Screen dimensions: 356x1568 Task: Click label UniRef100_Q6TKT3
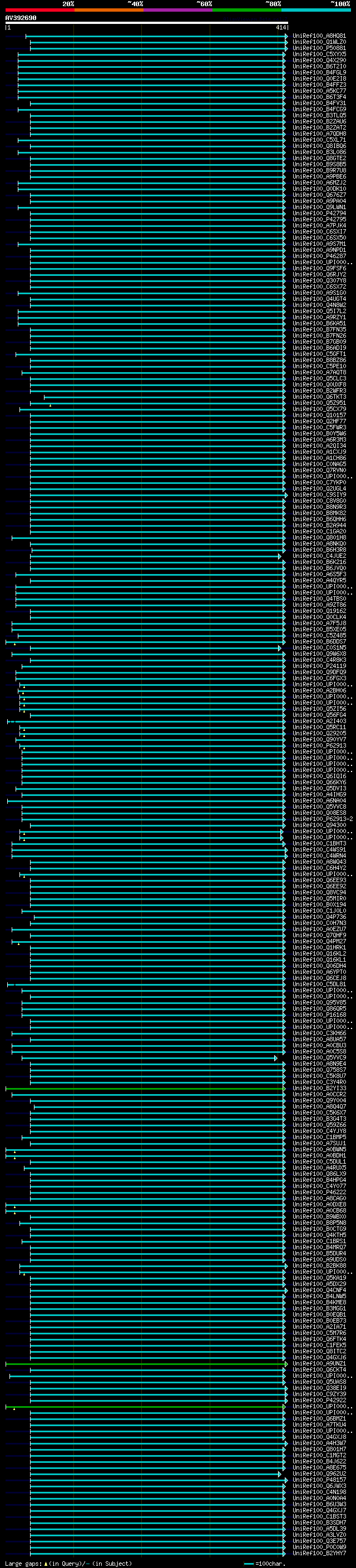(x=319, y=397)
